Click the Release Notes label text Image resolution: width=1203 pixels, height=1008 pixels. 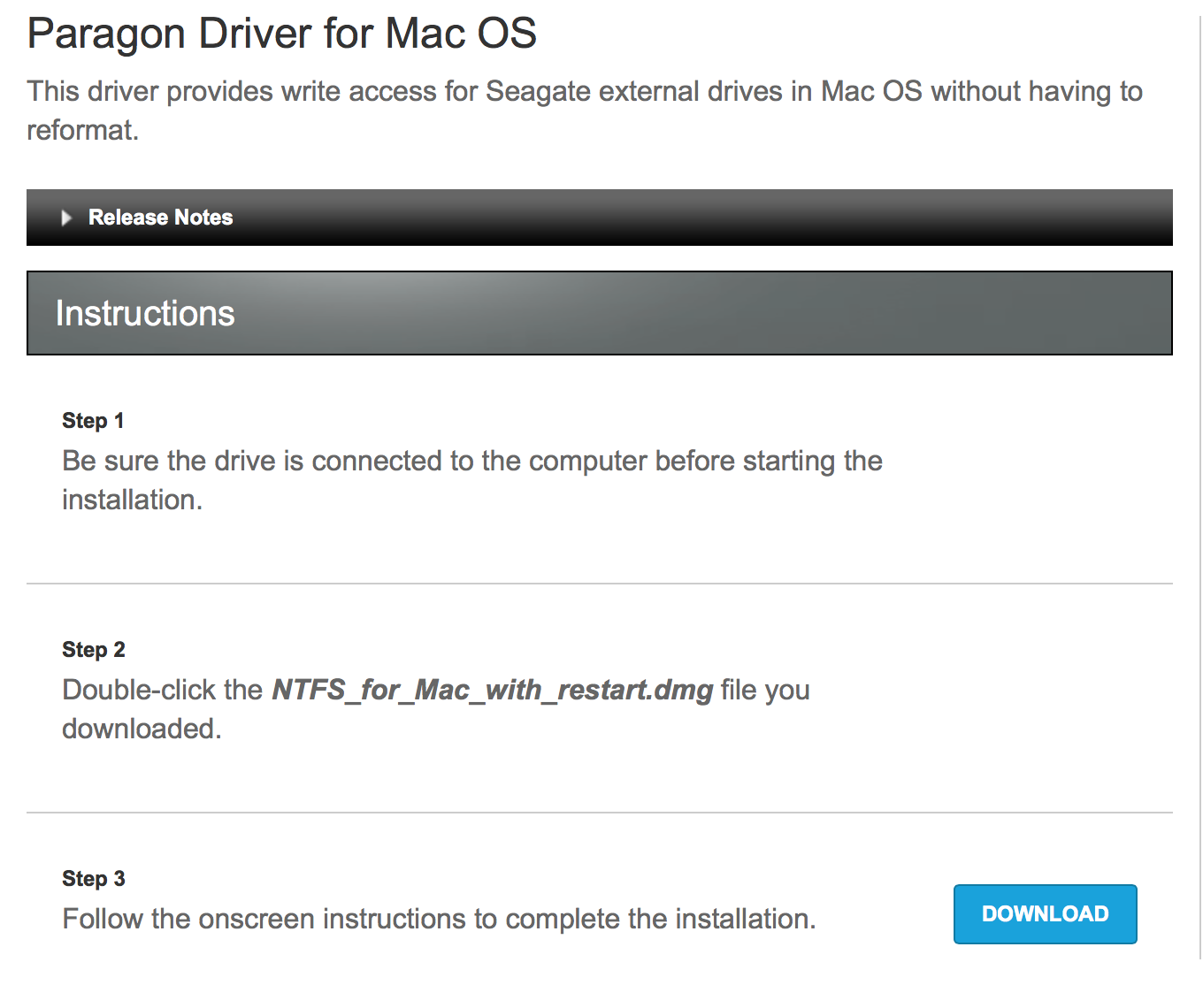coord(160,218)
